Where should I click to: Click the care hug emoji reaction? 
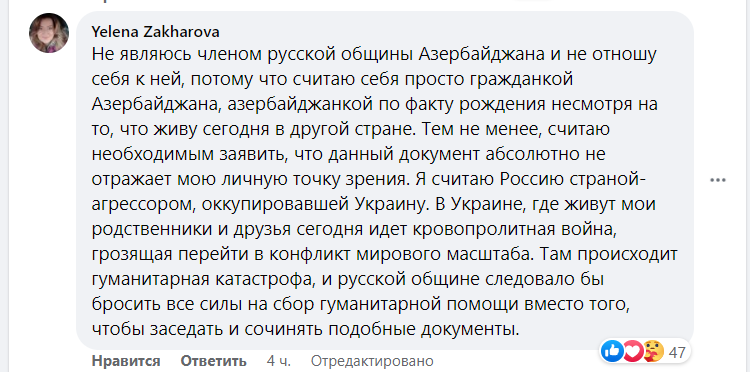tap(653, 352)
